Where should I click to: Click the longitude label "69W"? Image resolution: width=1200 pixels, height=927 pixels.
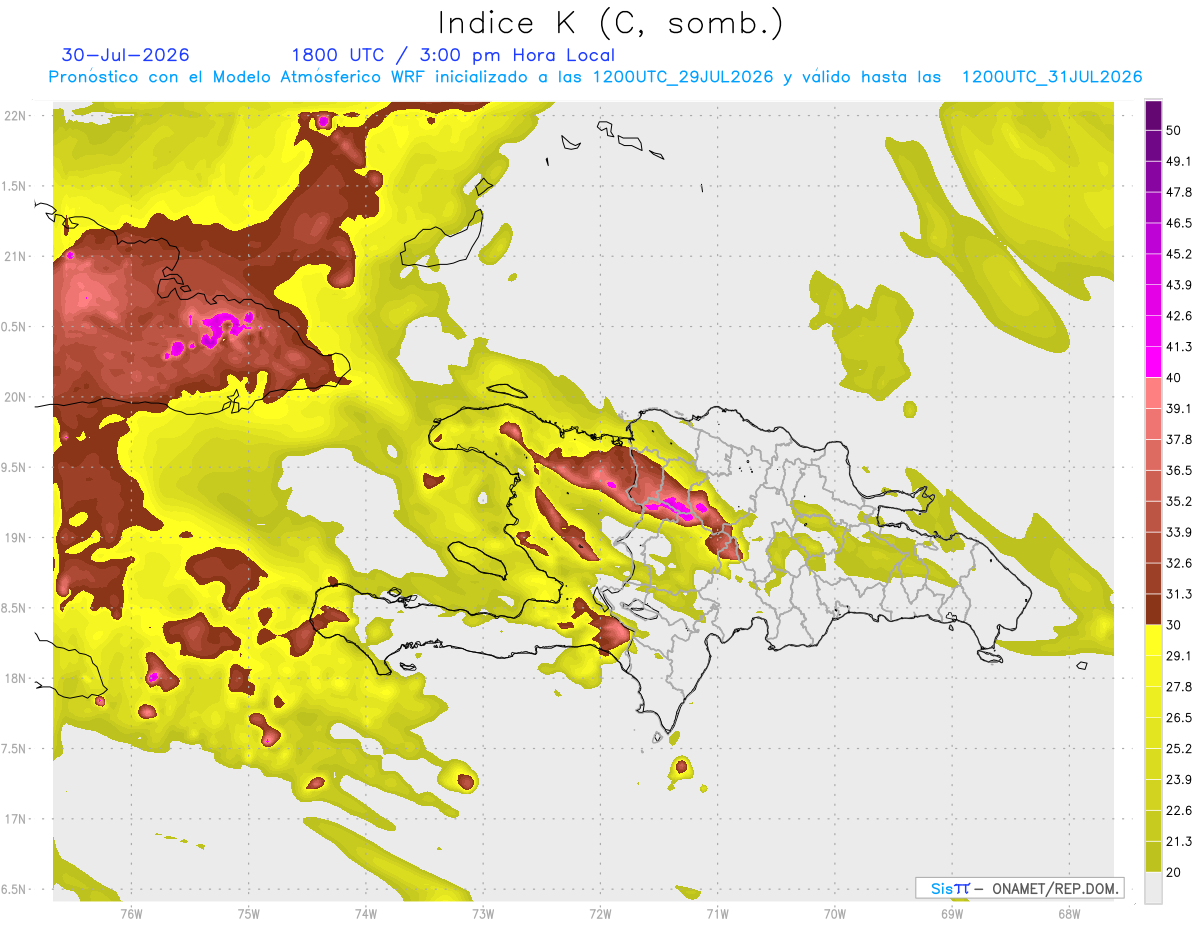(952, 913)
